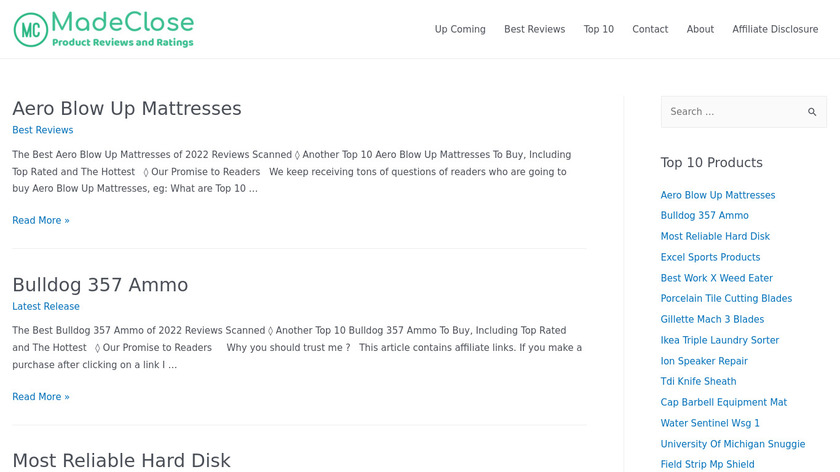840x472 pixels.
Task: Open the Up Coming menu item
Action: click(x=460, y=30)
